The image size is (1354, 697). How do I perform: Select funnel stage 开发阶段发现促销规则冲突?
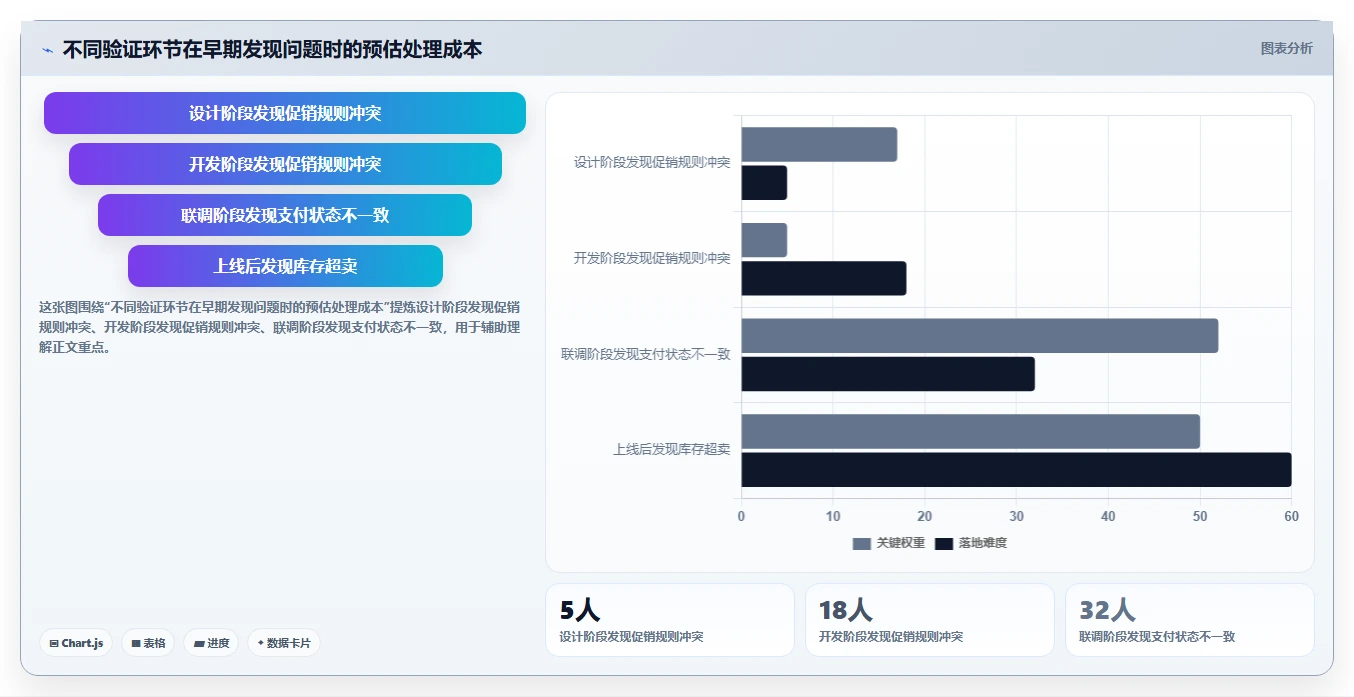(285, 164)
